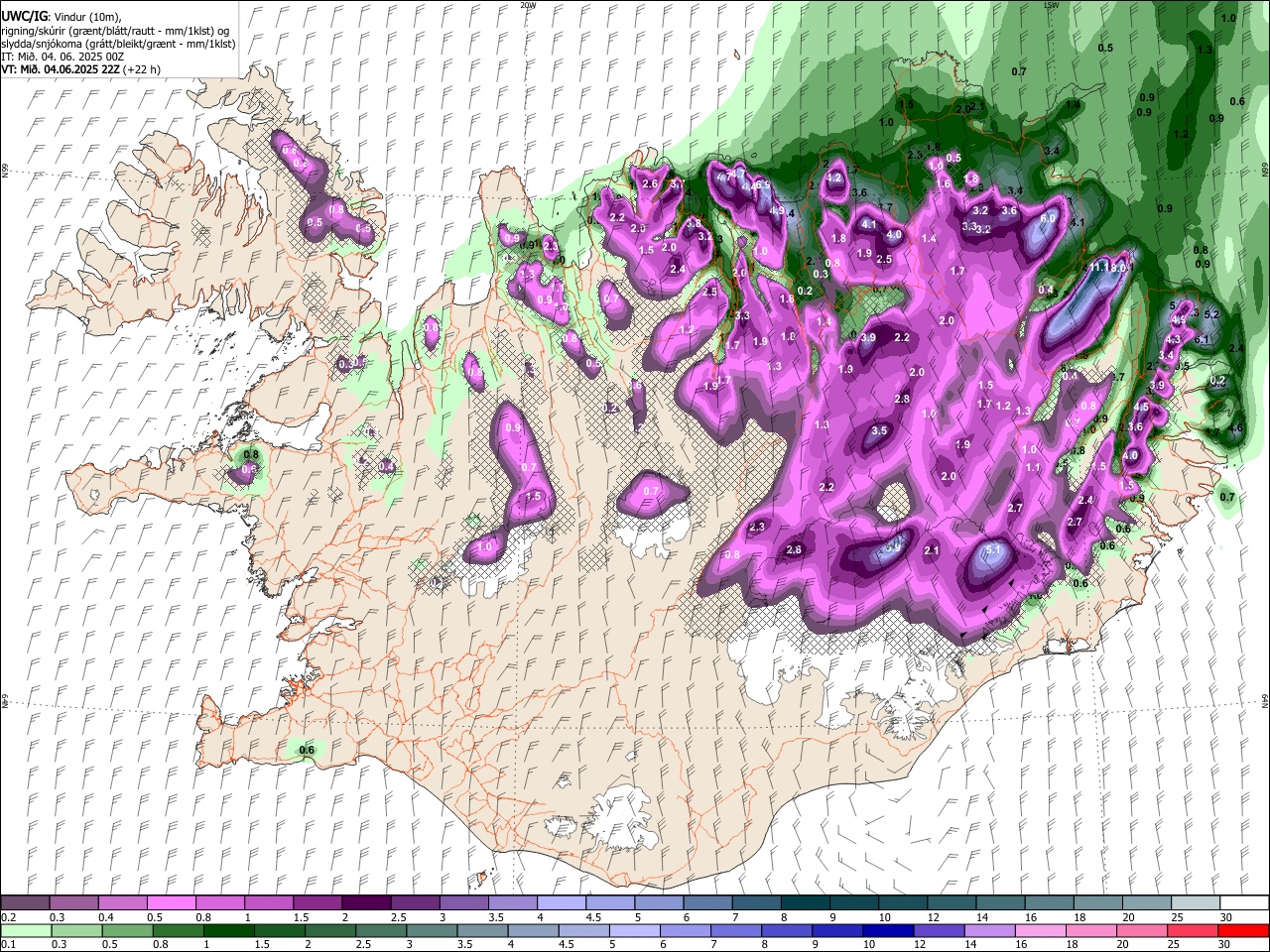The height and width of the screenshot is (952, 1270).
Task: Pick the deep blue bottom-row swatch labeled 10
Action: pyautogui.click(x=886, y=930)
